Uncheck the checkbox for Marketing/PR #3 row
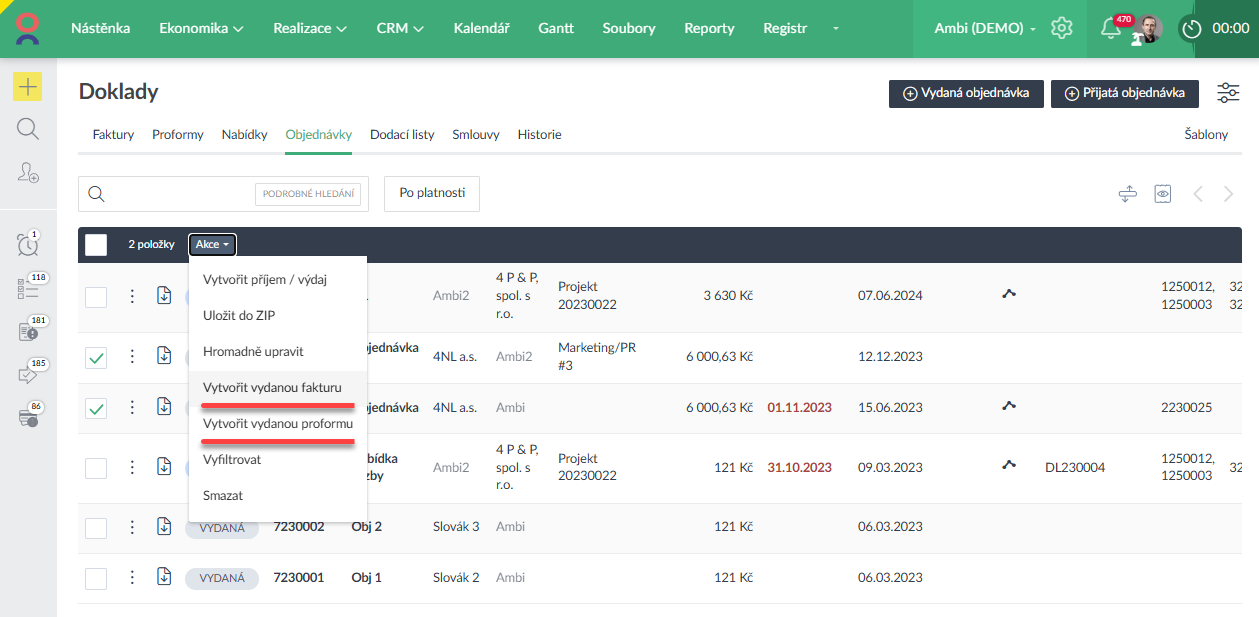This screenshot has width=1259, height=617. pos(96,357)
